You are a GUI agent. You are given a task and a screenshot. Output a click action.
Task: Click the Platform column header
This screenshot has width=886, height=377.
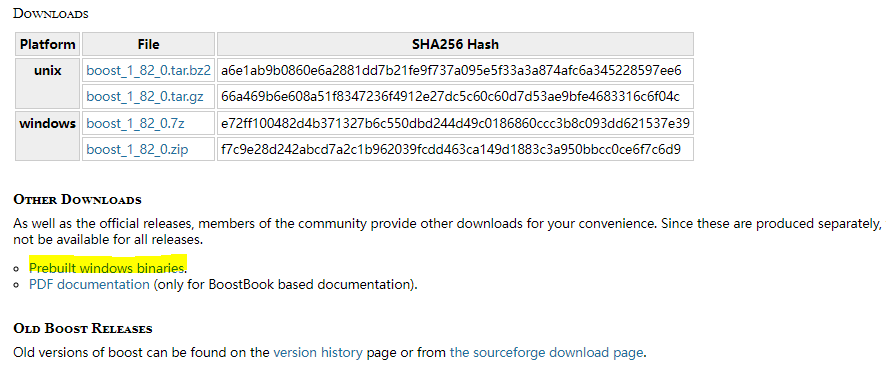pos(47,44)
